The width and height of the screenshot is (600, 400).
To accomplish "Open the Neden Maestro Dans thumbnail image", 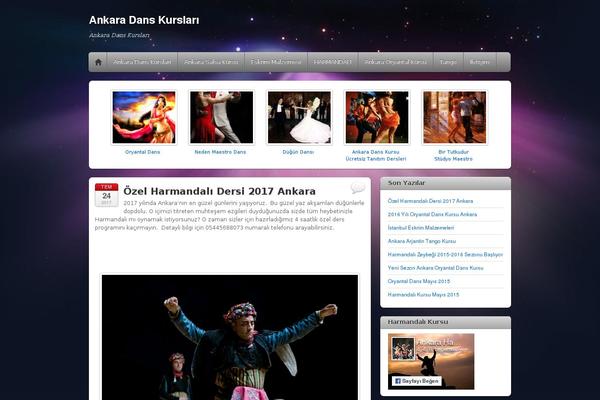I will [x=222, y=118].
